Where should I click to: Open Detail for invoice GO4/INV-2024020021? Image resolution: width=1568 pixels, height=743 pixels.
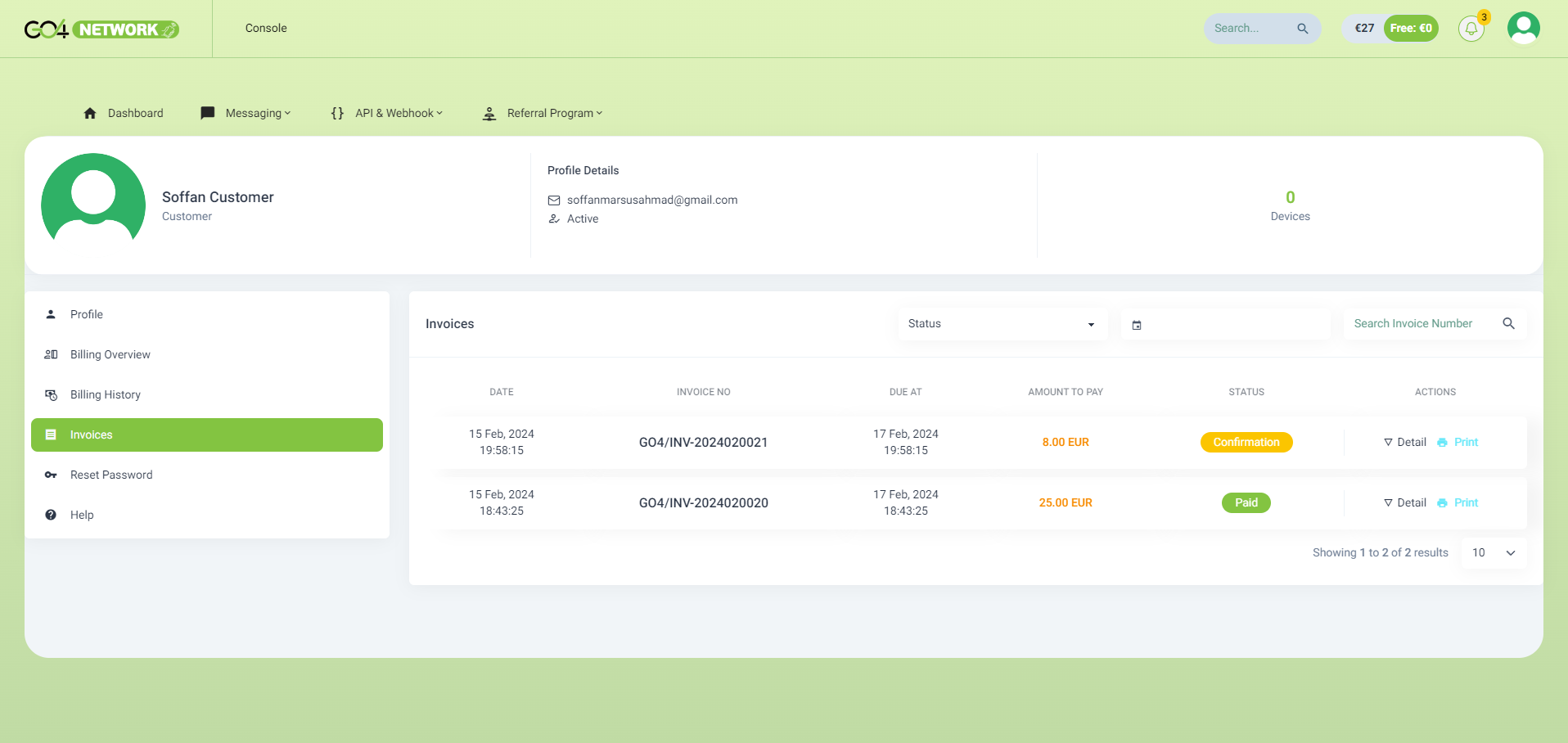click(1405, 442)
